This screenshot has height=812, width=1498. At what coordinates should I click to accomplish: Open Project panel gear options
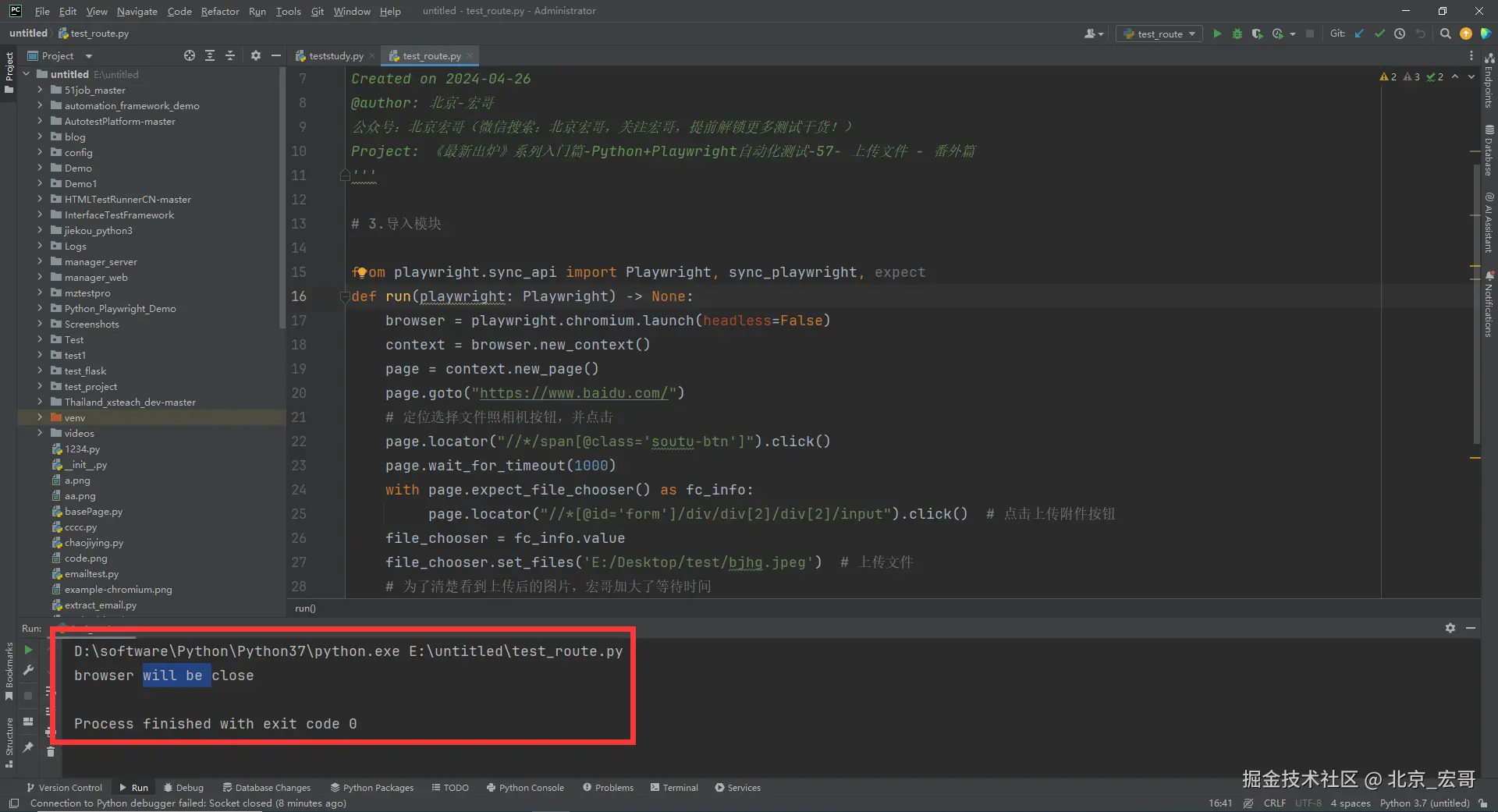(256, 55)
